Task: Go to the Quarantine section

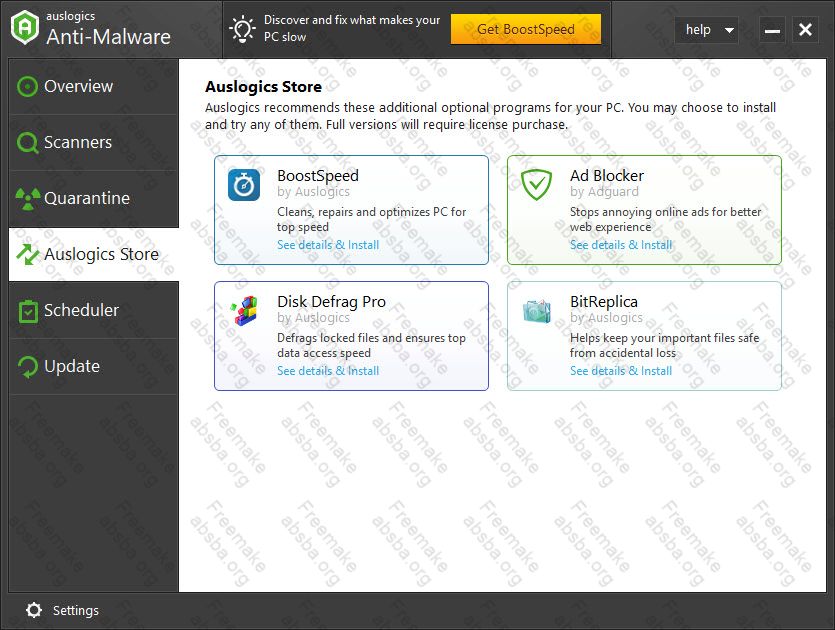Action: click(94, 199)
